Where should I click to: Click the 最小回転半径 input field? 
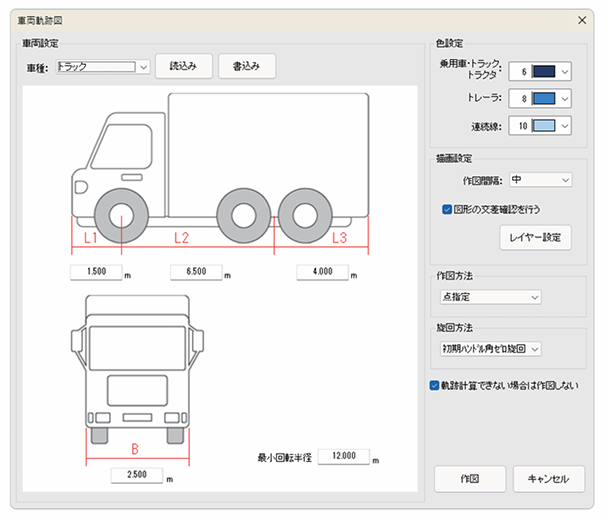pyautogui.click(x=342, y=456)
